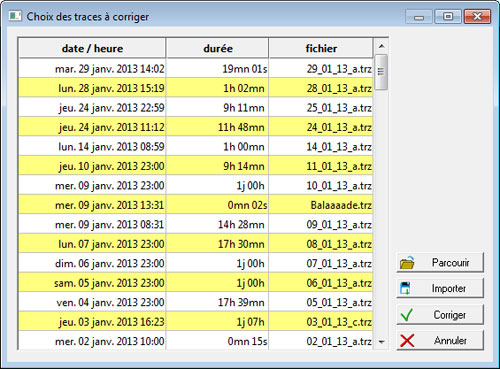Click file name 28_01_13_a.trz
500x369 pixels.
(339, 88)
